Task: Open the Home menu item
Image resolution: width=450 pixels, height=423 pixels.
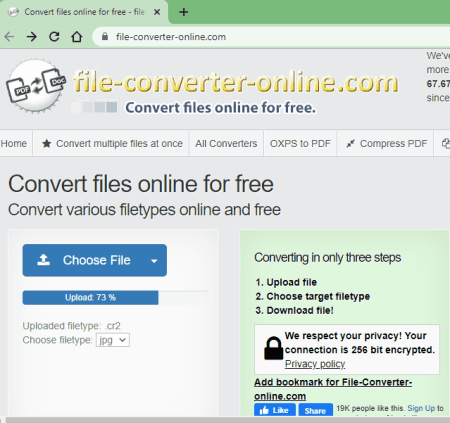Action: click(14, 144)
